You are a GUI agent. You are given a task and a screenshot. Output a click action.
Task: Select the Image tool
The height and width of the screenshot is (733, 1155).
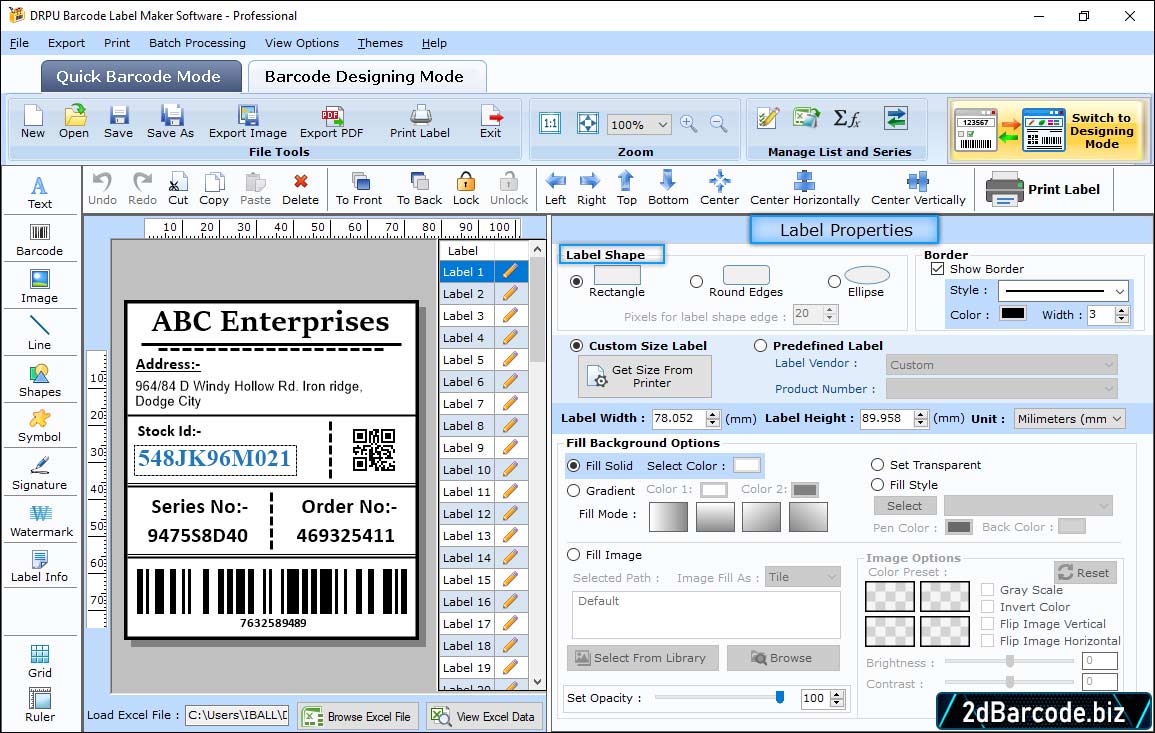(x=40, y=287)
